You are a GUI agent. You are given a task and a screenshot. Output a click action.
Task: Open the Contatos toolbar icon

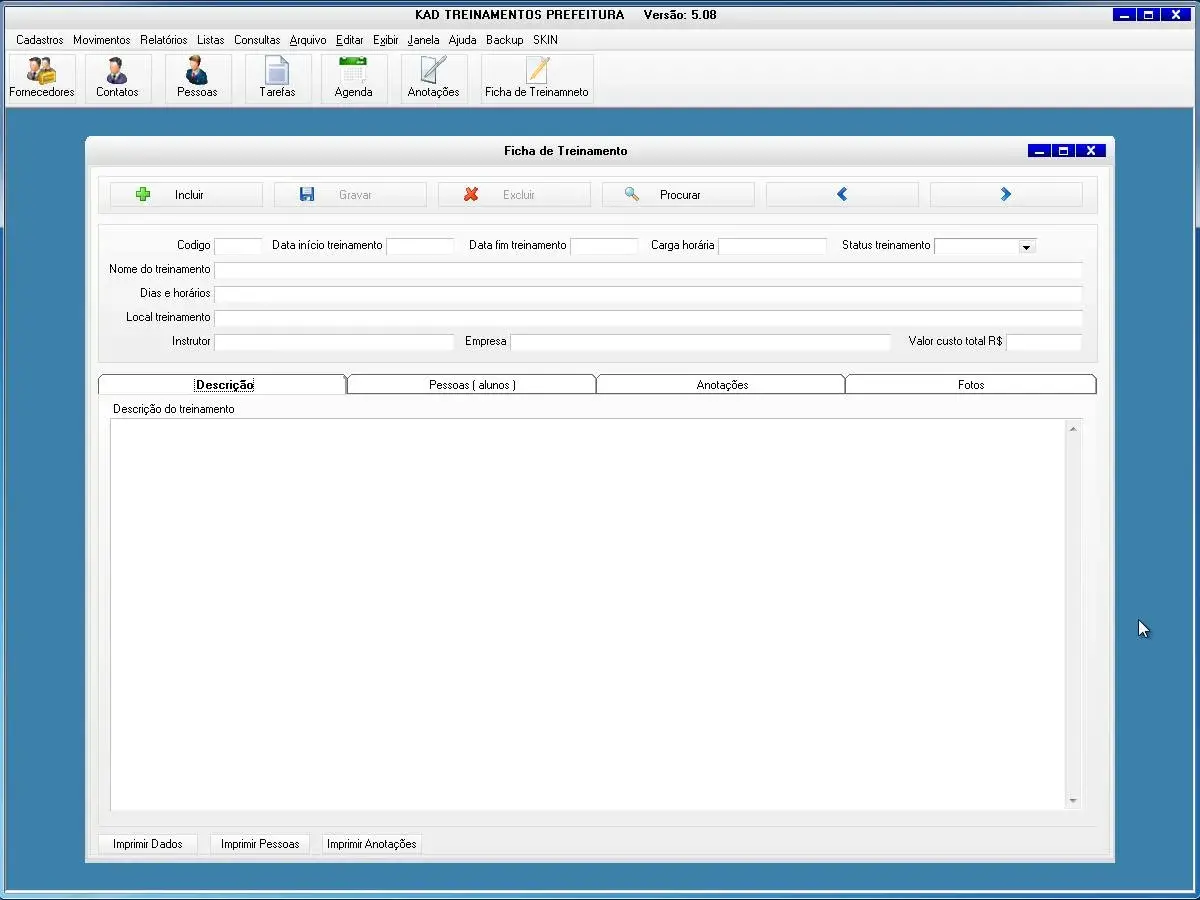118,79
